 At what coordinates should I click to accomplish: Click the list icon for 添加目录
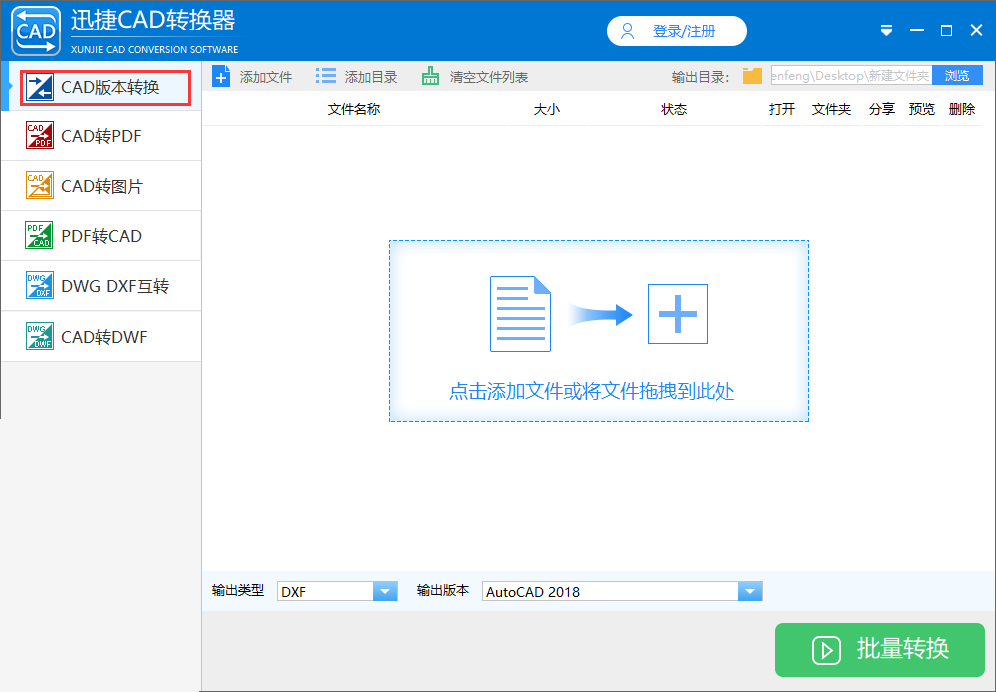tap(326, 76)
